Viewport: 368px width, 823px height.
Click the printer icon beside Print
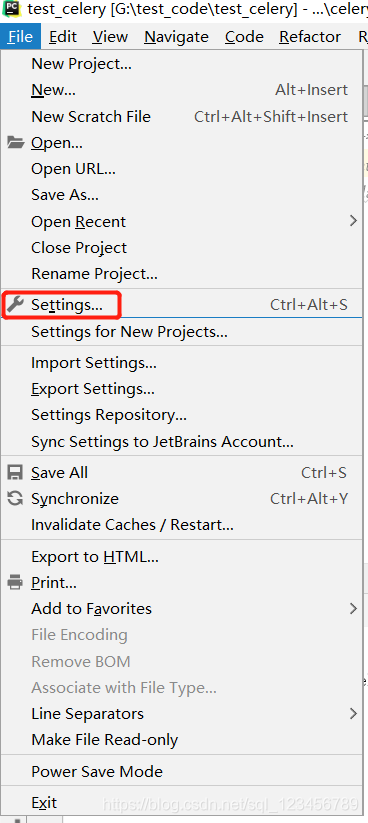pos(16,582)
